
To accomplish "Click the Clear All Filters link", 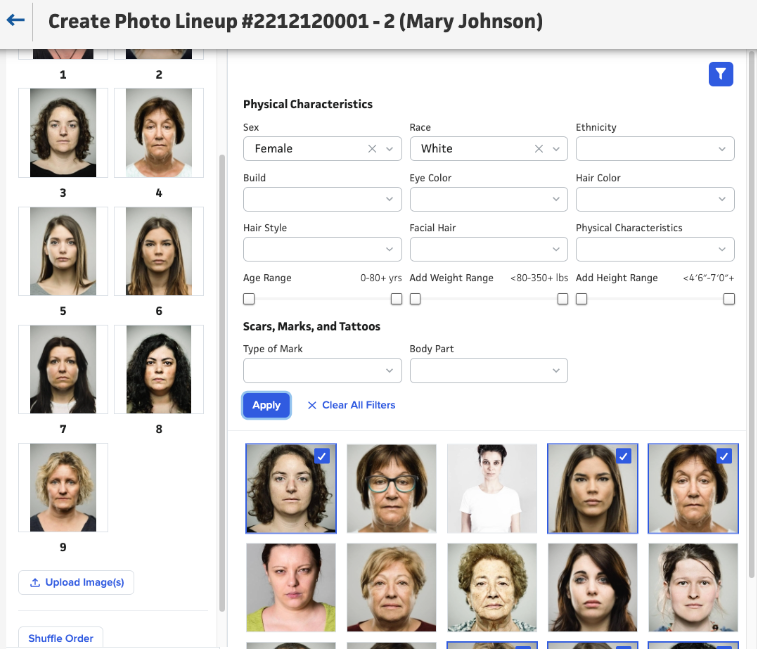I will coord(358,405).
